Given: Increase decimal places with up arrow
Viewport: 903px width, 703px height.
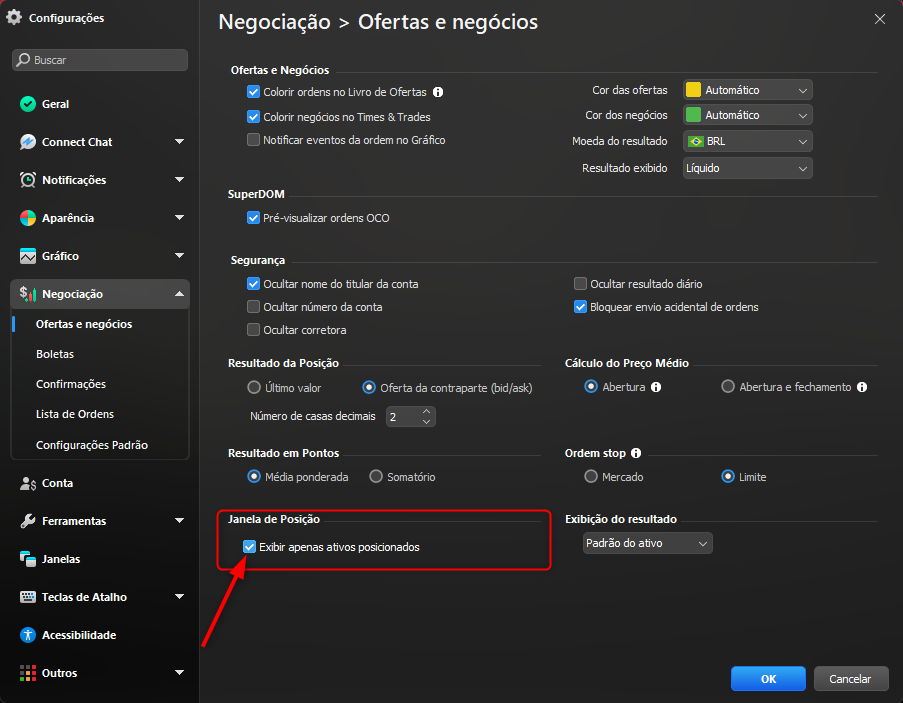Looking at the screenshot, I should click(426, 412).
